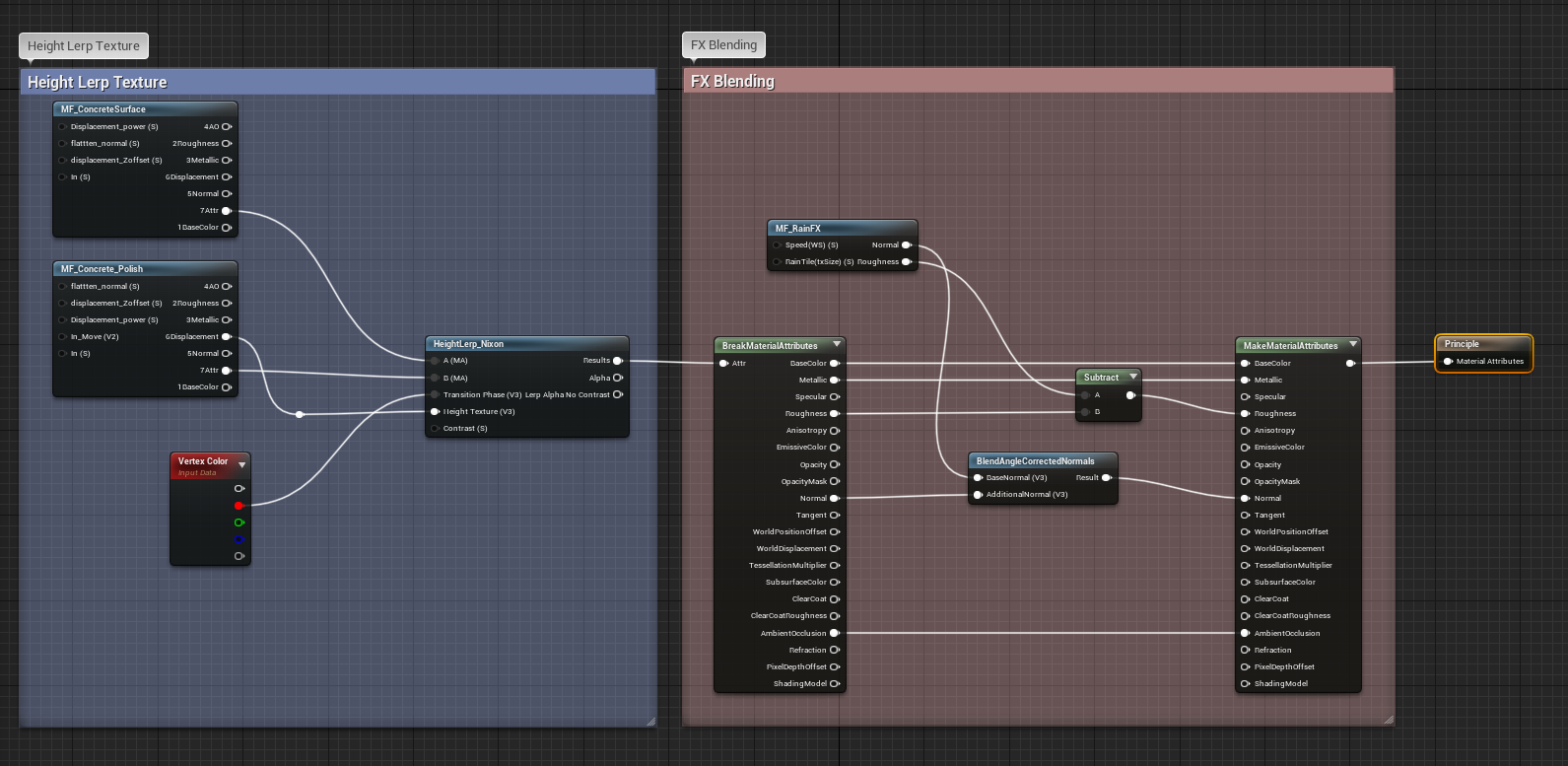The height and width of the screenshot is (766, 1568).
Task: Collapse the Vertex Color node with its arrow
Action: 241,464
